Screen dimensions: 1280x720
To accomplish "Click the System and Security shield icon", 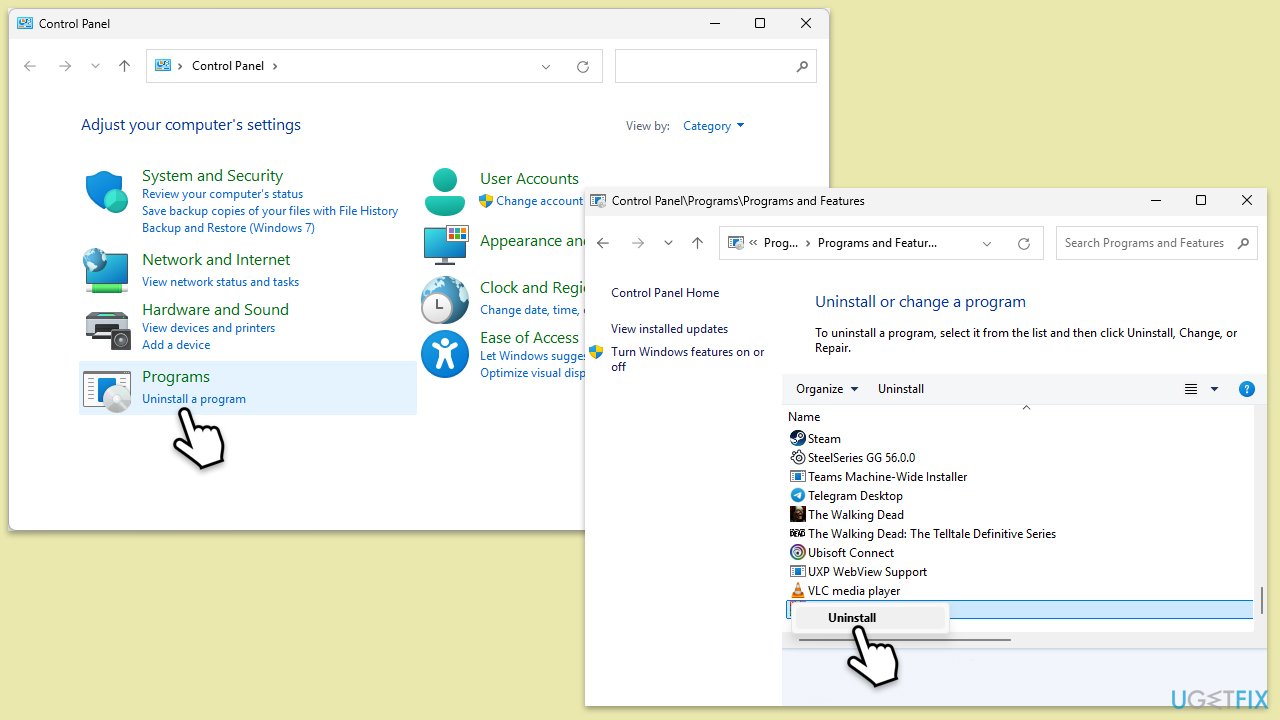I will click(106, 191).
